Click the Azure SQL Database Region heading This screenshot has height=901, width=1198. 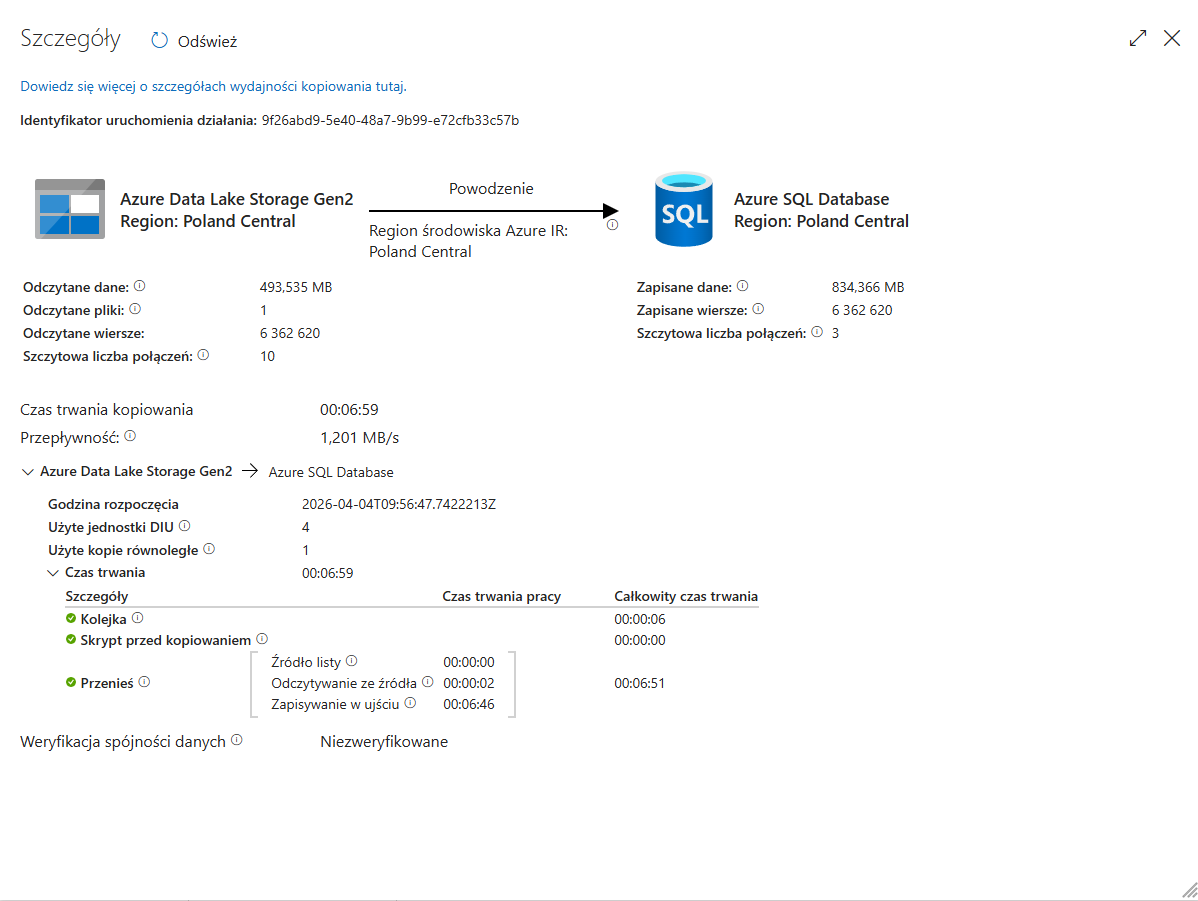coord(821,210)
